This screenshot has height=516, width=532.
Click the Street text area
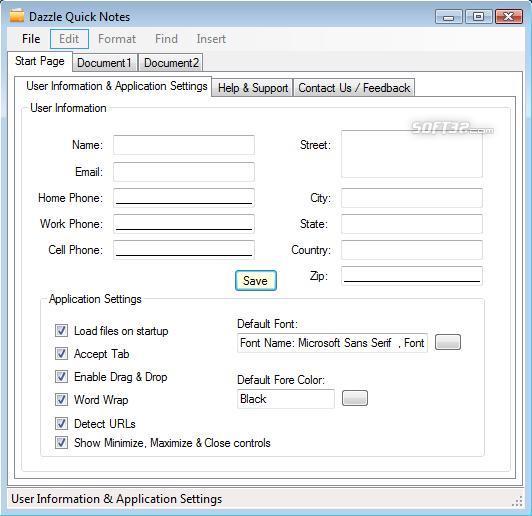412,154
